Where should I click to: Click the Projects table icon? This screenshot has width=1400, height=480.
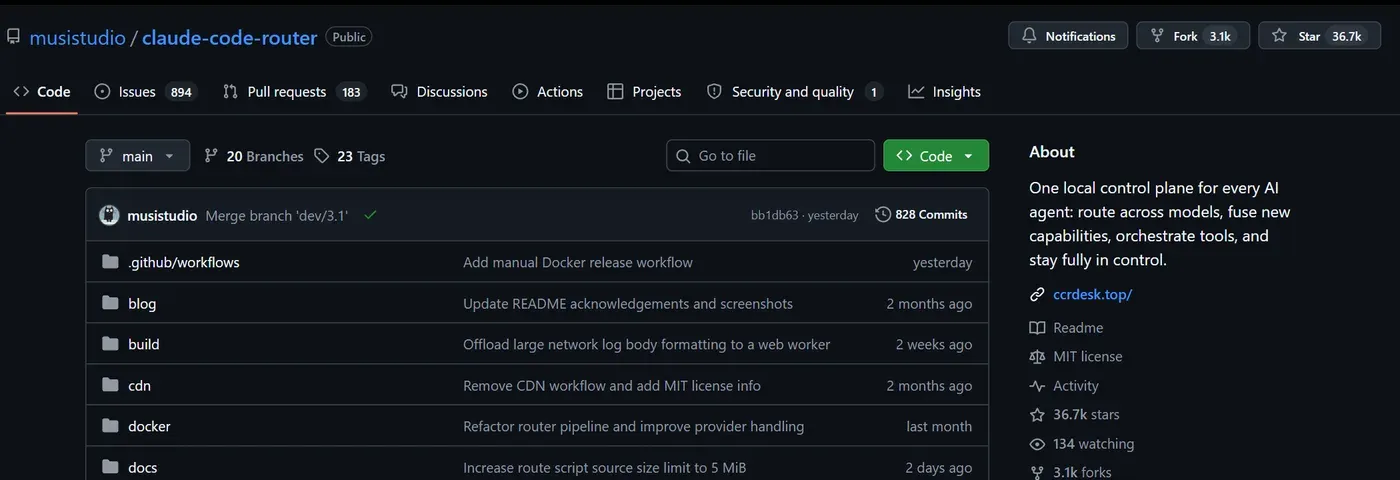[615, 92]
